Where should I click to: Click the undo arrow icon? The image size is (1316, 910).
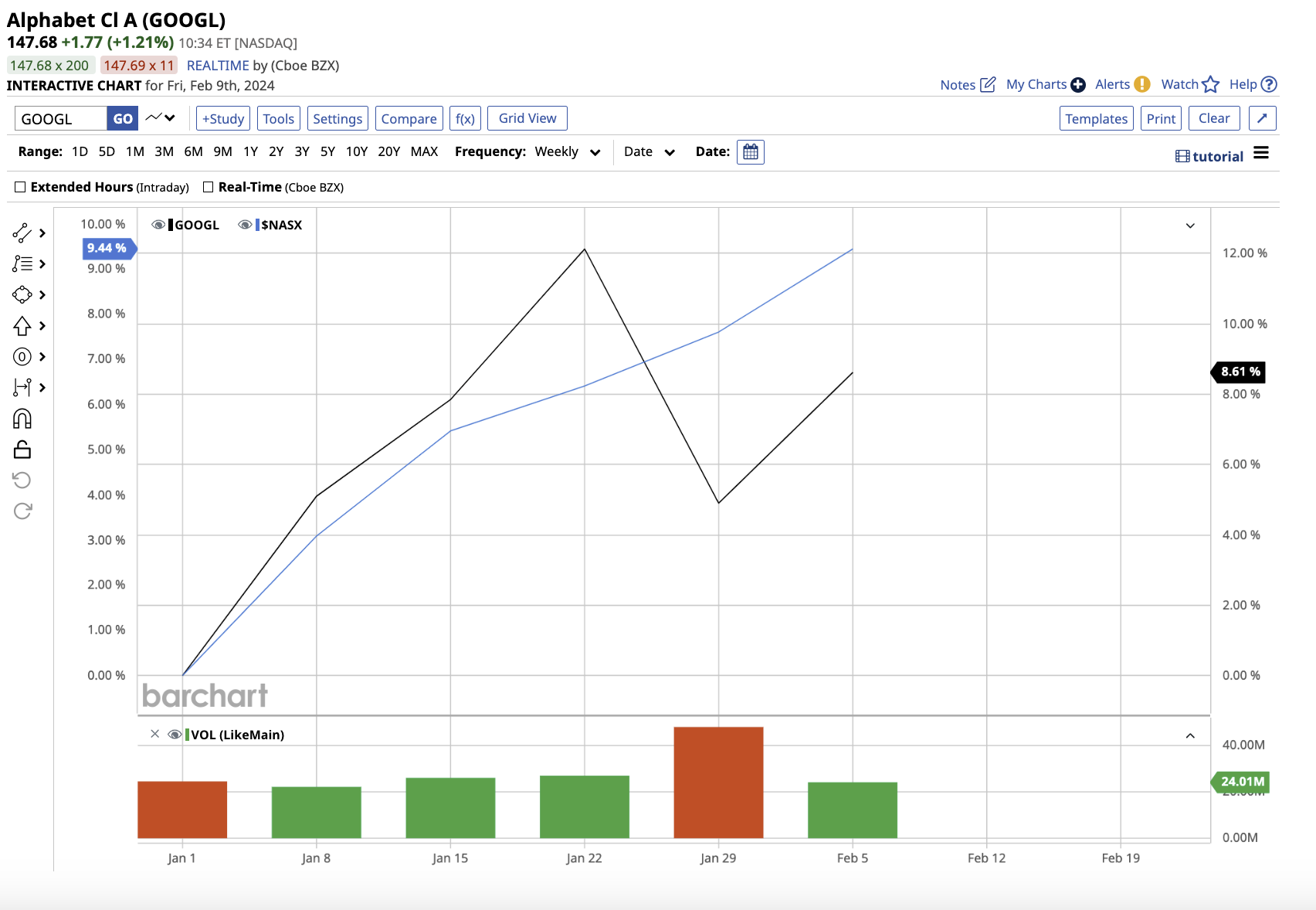[x=22, y=480]
